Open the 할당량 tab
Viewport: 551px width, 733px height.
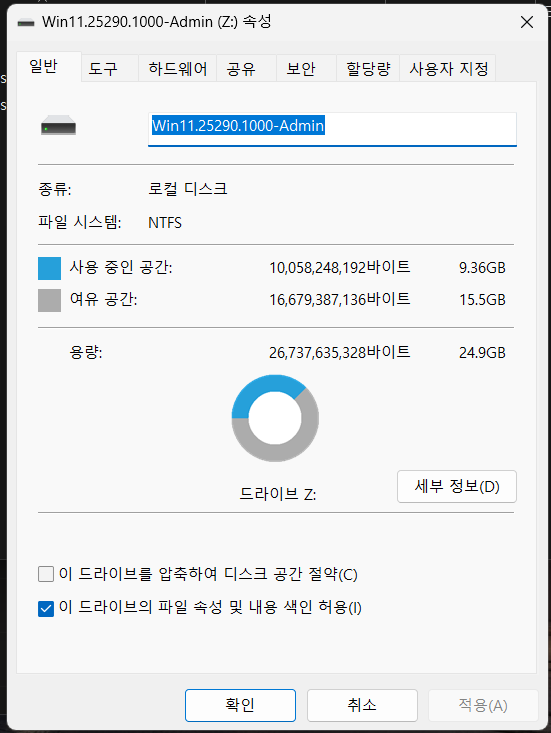368,69
